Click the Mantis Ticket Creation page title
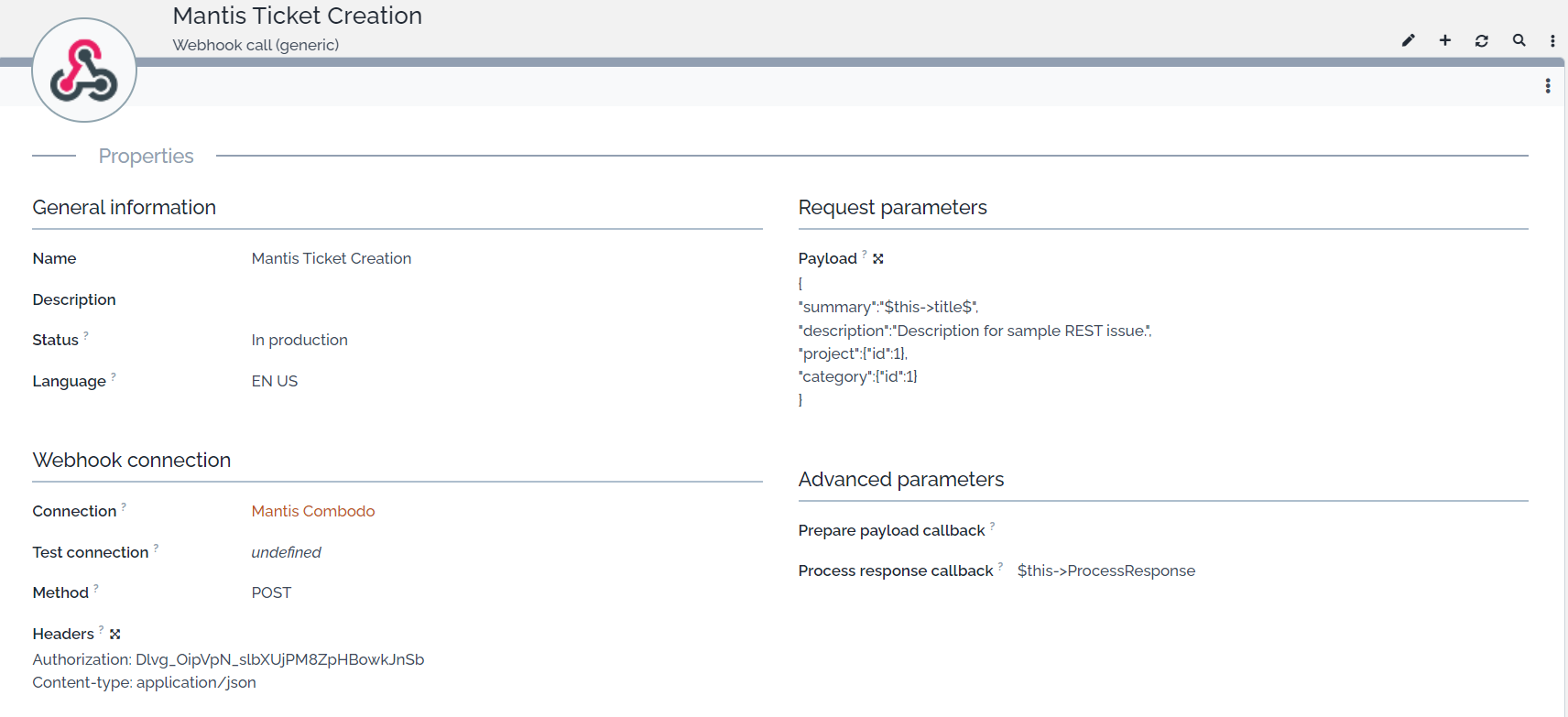This screenshot has width=1568, height=717. pyautogui.click(x=297, y=16)
